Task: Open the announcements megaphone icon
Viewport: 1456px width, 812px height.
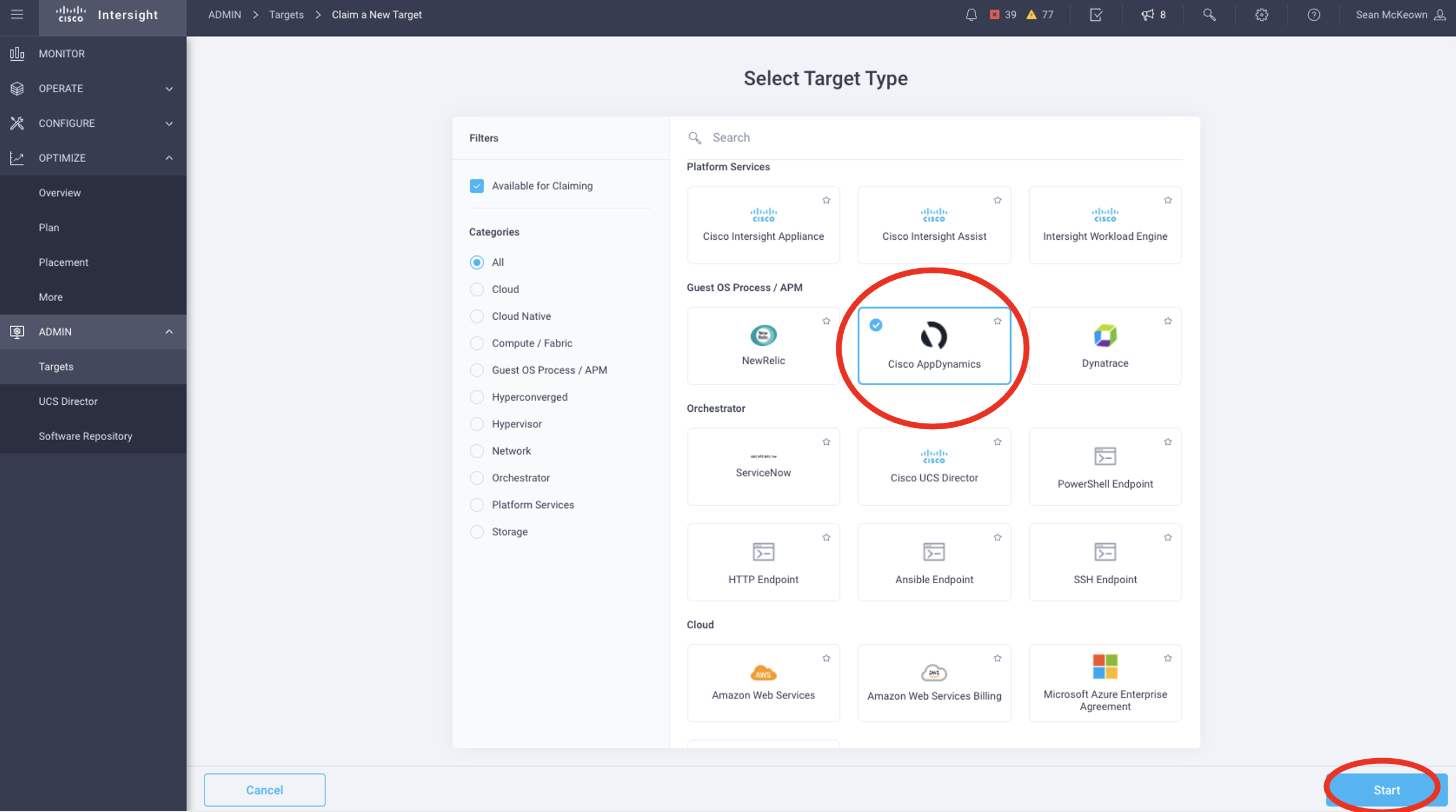Action: pos(1147,15)
